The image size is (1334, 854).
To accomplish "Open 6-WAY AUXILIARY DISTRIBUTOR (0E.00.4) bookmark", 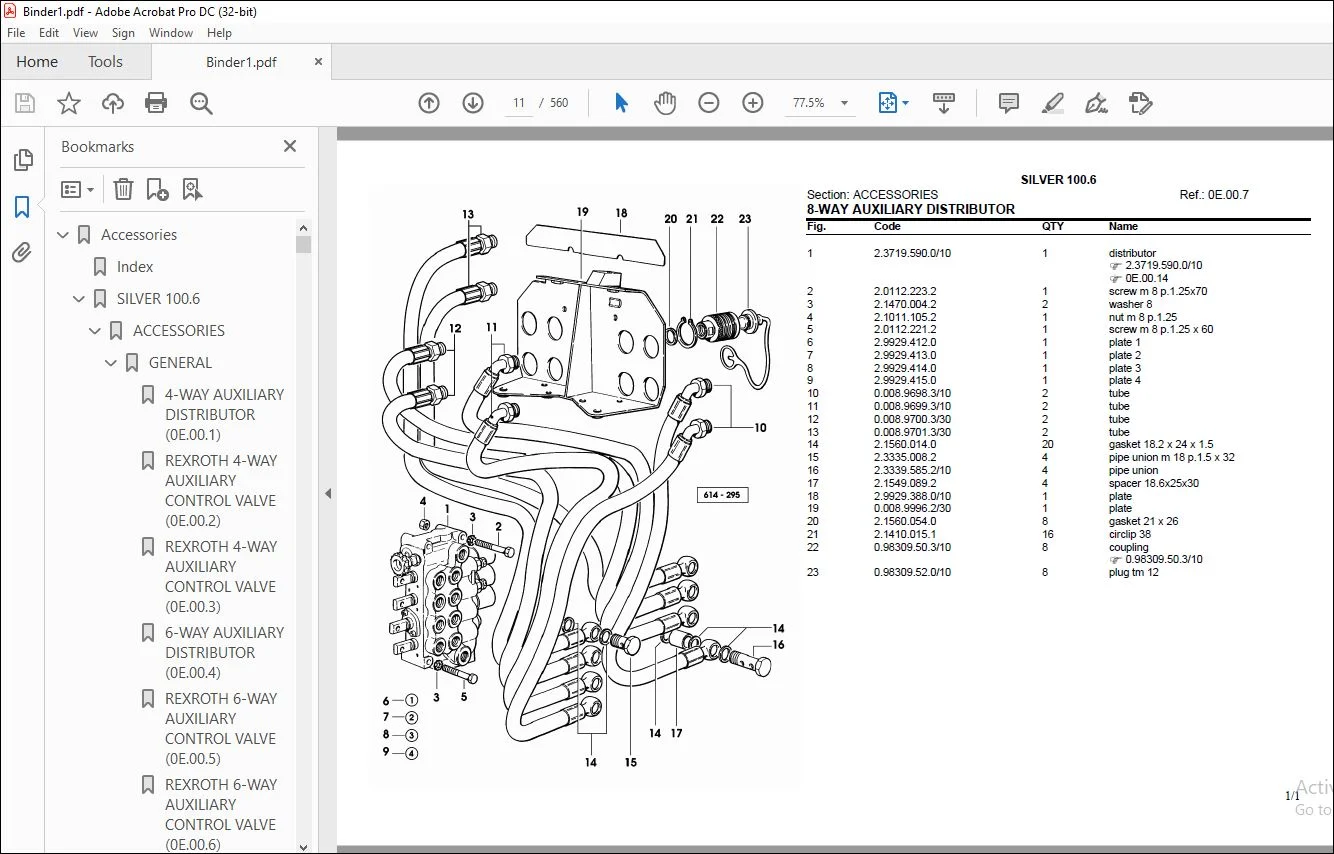I will click(224, 653).
